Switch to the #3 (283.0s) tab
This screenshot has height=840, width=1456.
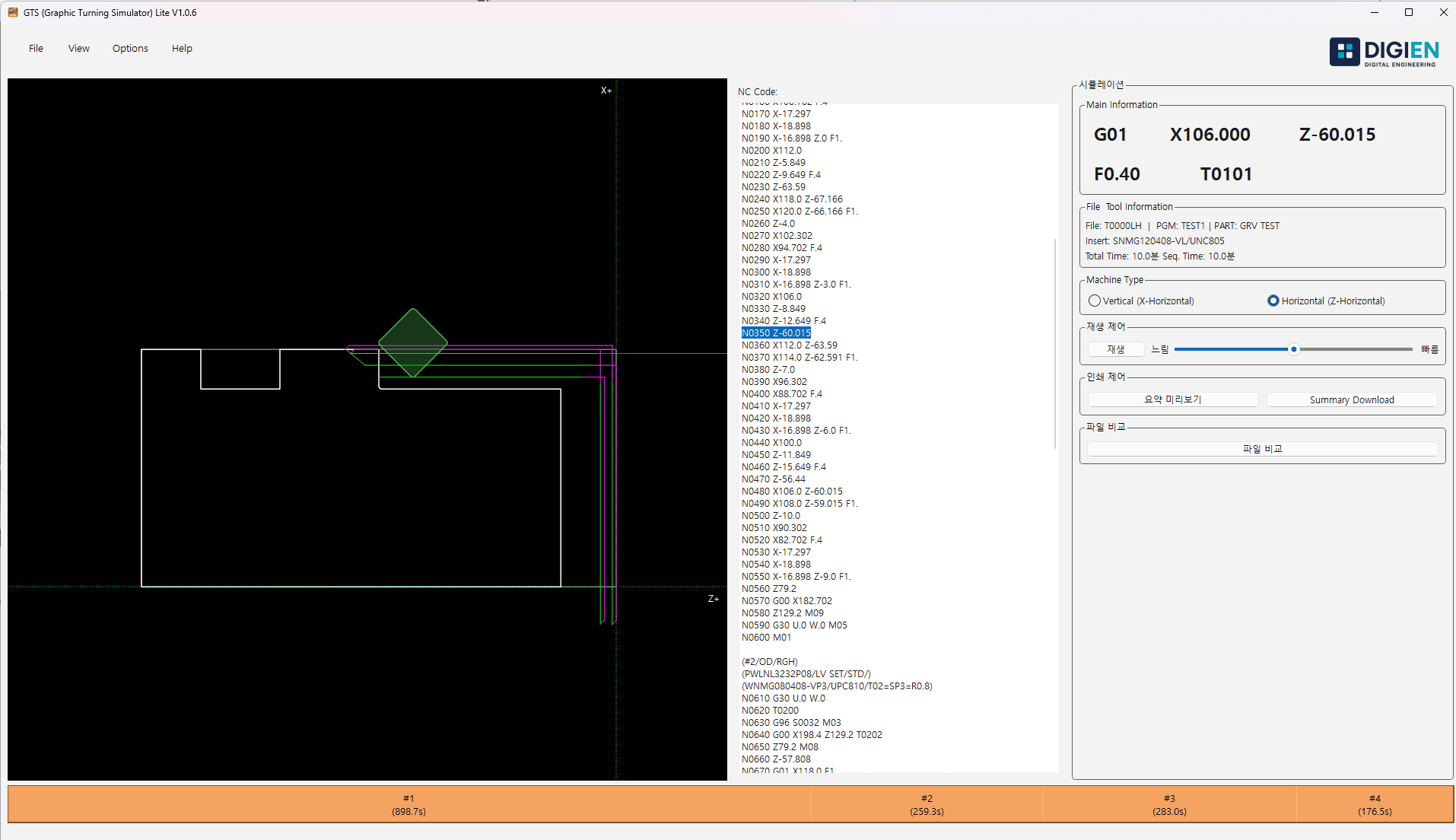tap(1169, 804)
